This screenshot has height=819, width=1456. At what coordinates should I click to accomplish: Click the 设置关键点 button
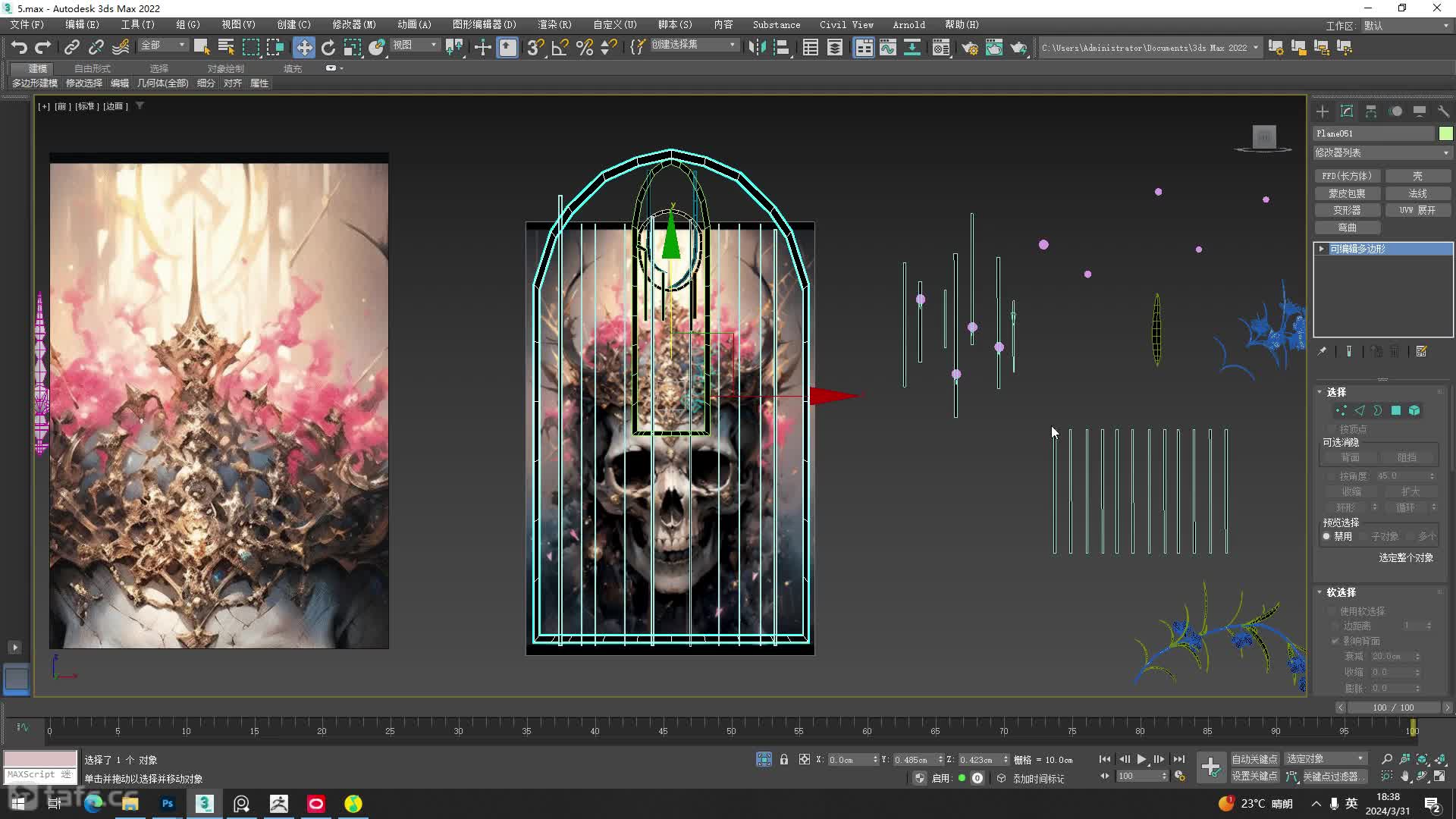1254,776
